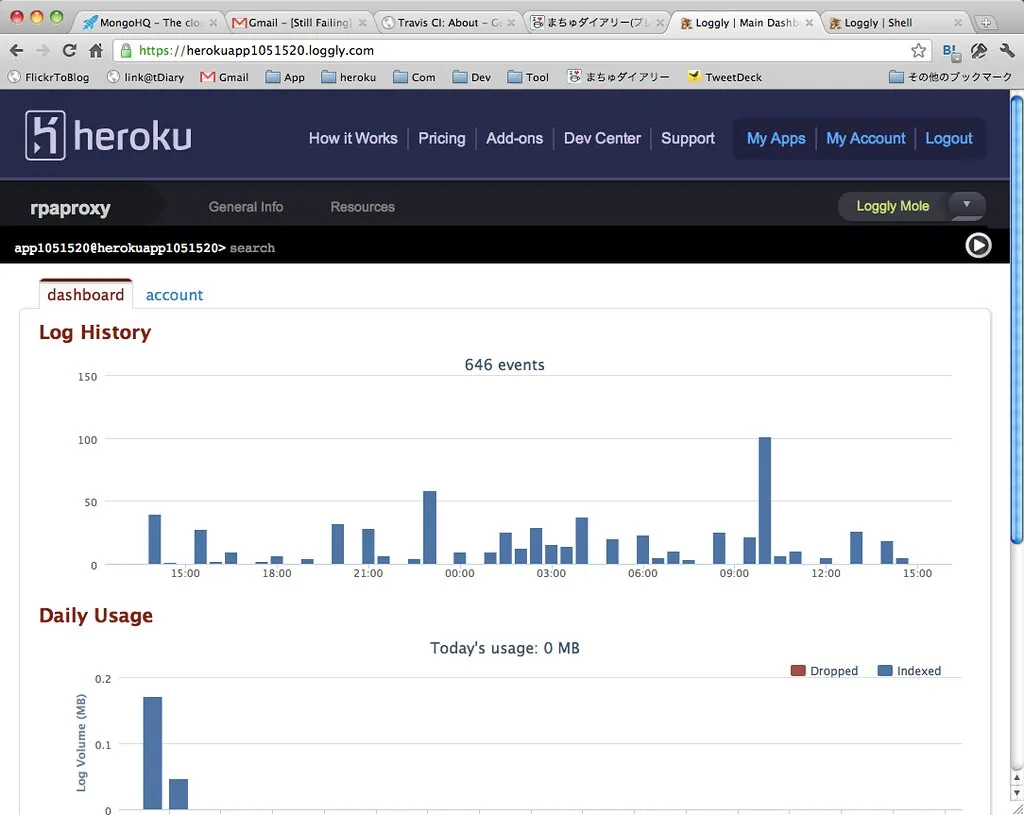
Task: Run search with the play button icon
Action: click(978, 246)
